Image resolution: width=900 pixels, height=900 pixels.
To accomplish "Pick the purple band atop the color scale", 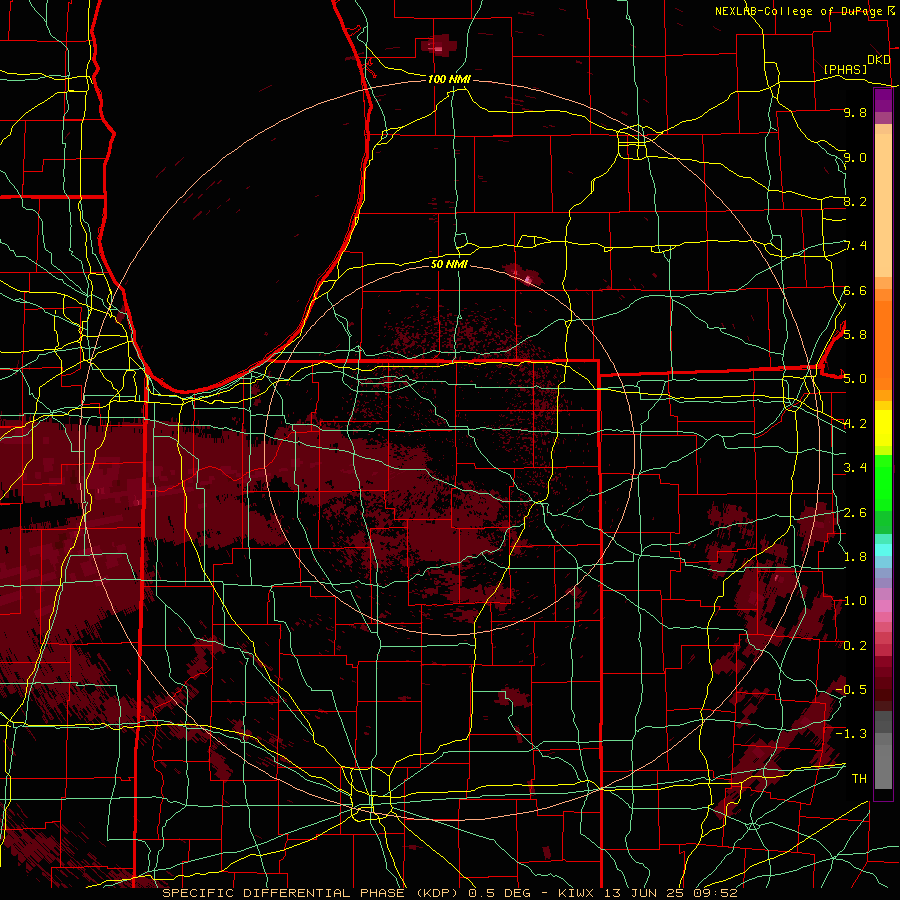I will coord(883,101).
